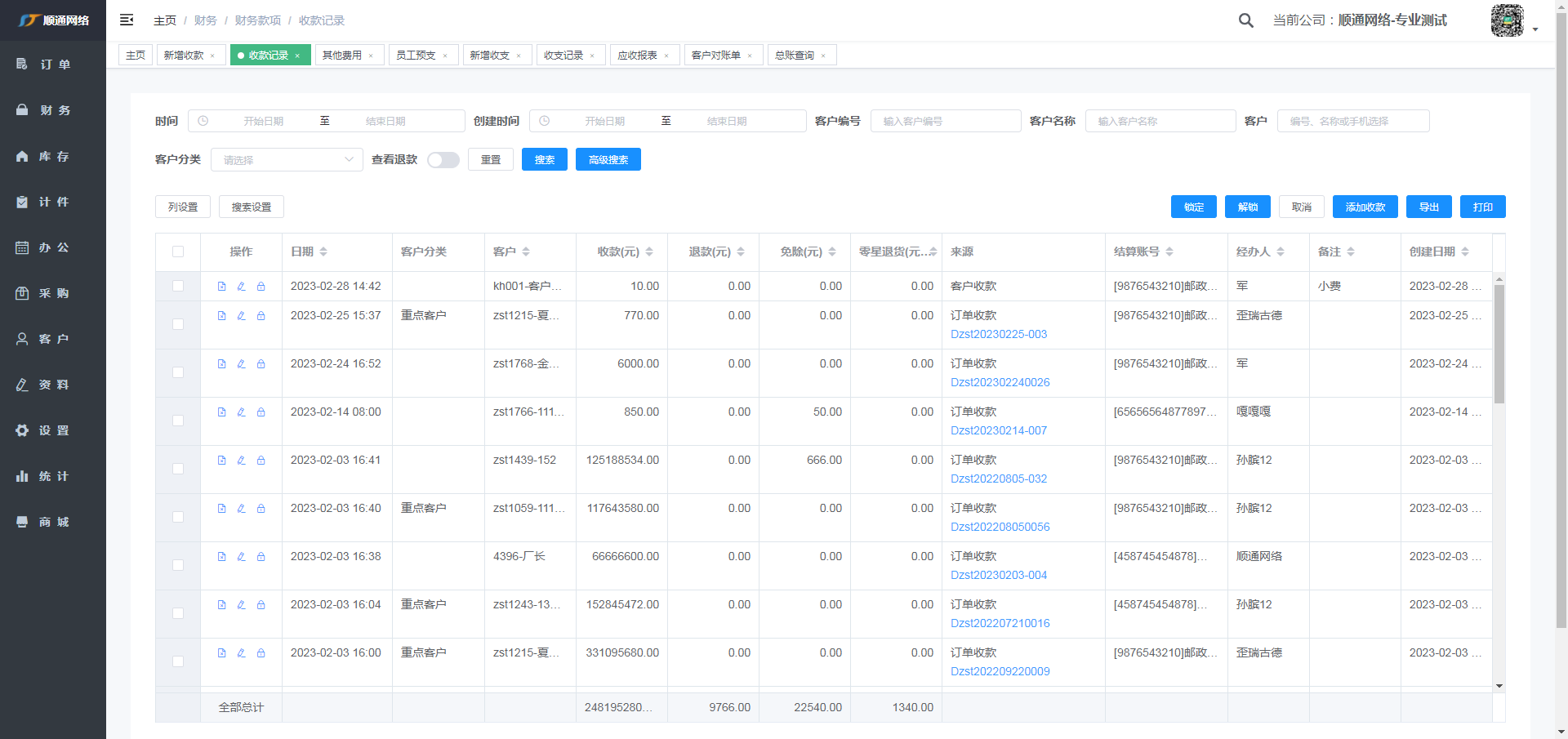Viewport: 1568px width, 739px height.
Task: Collapse the sidebar with the hamburger icon
Action: point(127,20)
